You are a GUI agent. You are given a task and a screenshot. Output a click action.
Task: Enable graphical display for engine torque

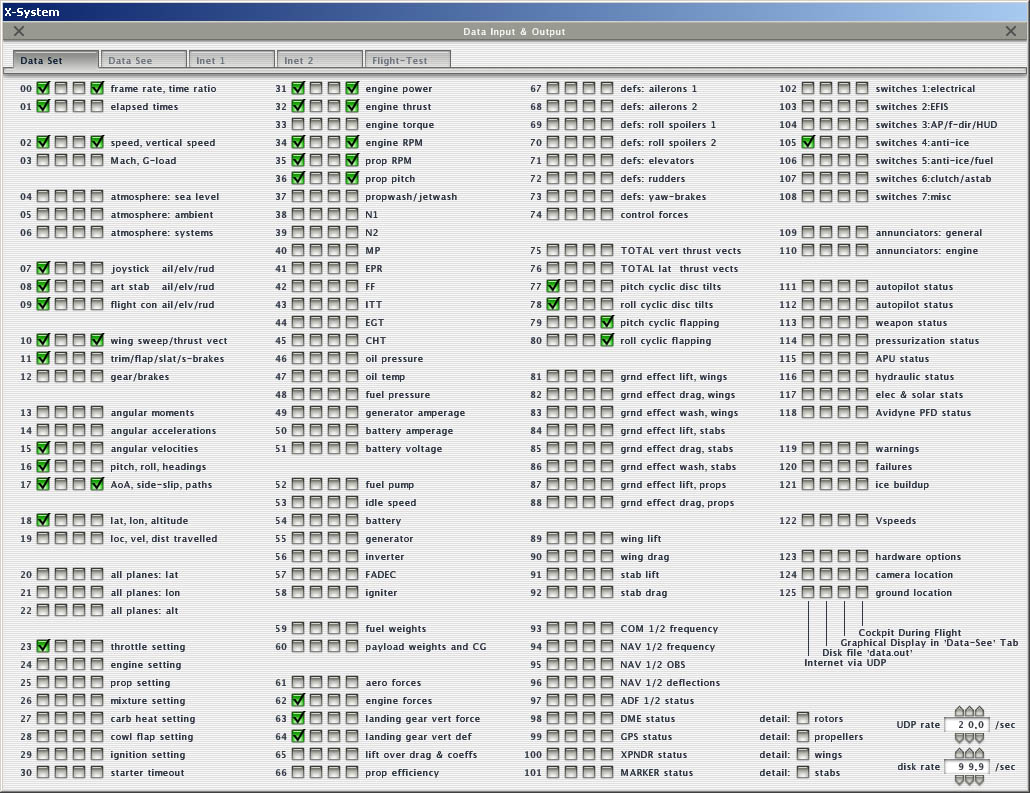(x=334, y=124)
